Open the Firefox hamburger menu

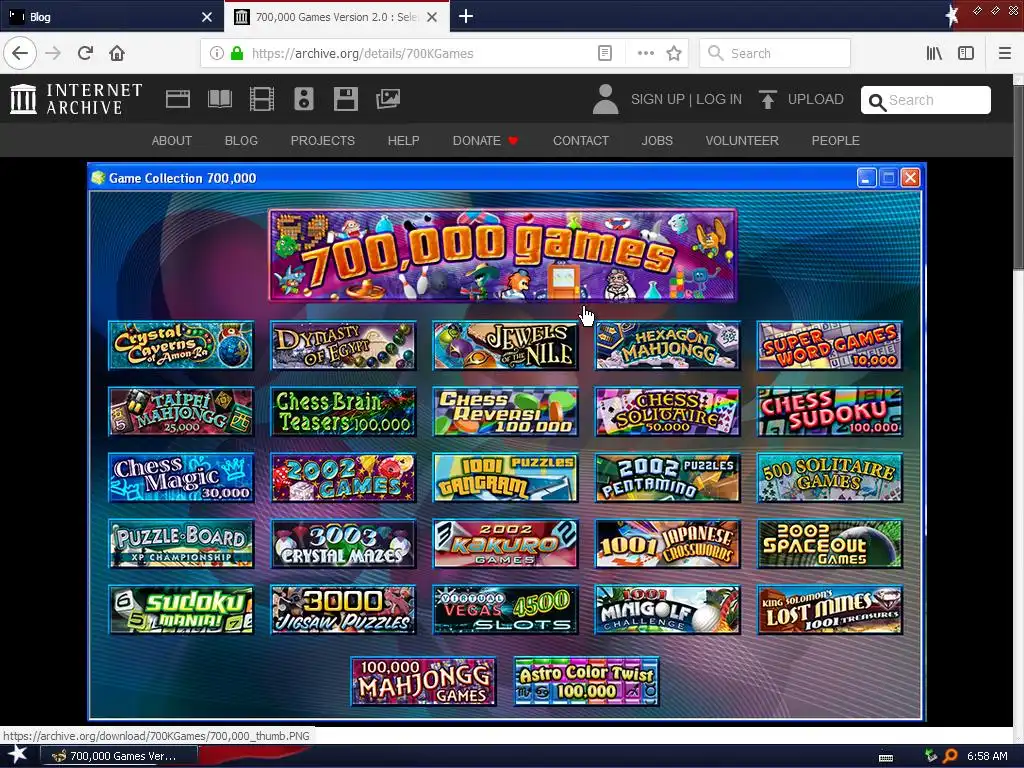1004,54
